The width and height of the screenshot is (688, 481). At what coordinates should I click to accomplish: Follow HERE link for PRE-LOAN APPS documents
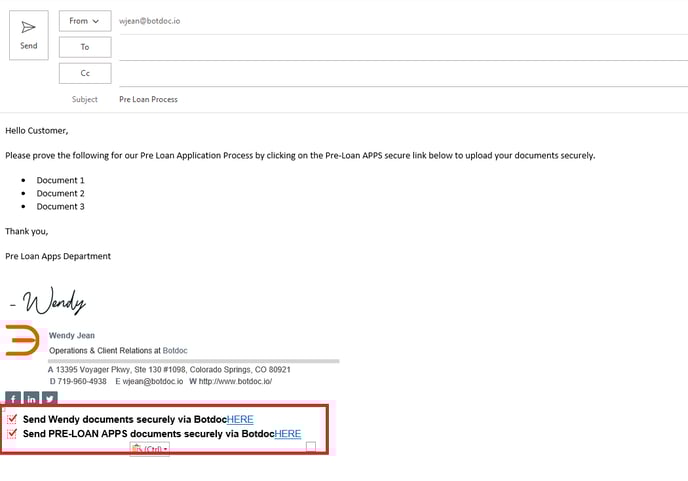(288, 434)
